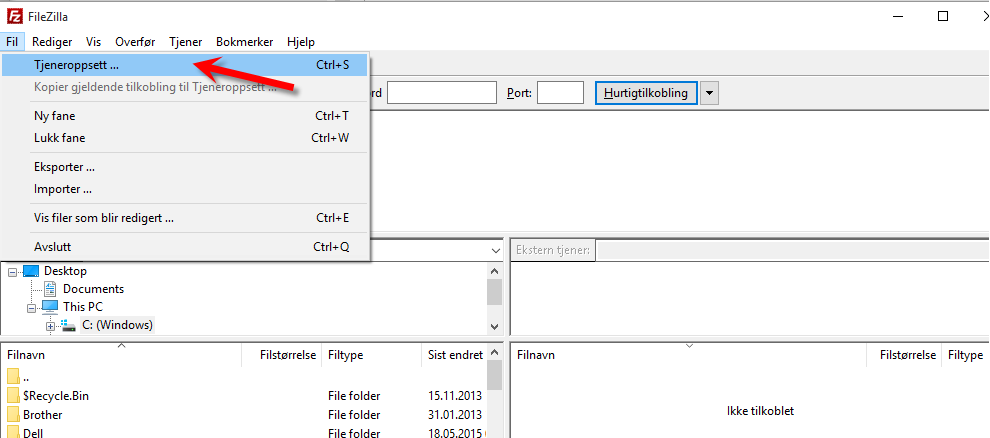Click the 'Ikke tilkoblet' status text
The width and height of the screenshot is (990, 438).
coord(760,411)
